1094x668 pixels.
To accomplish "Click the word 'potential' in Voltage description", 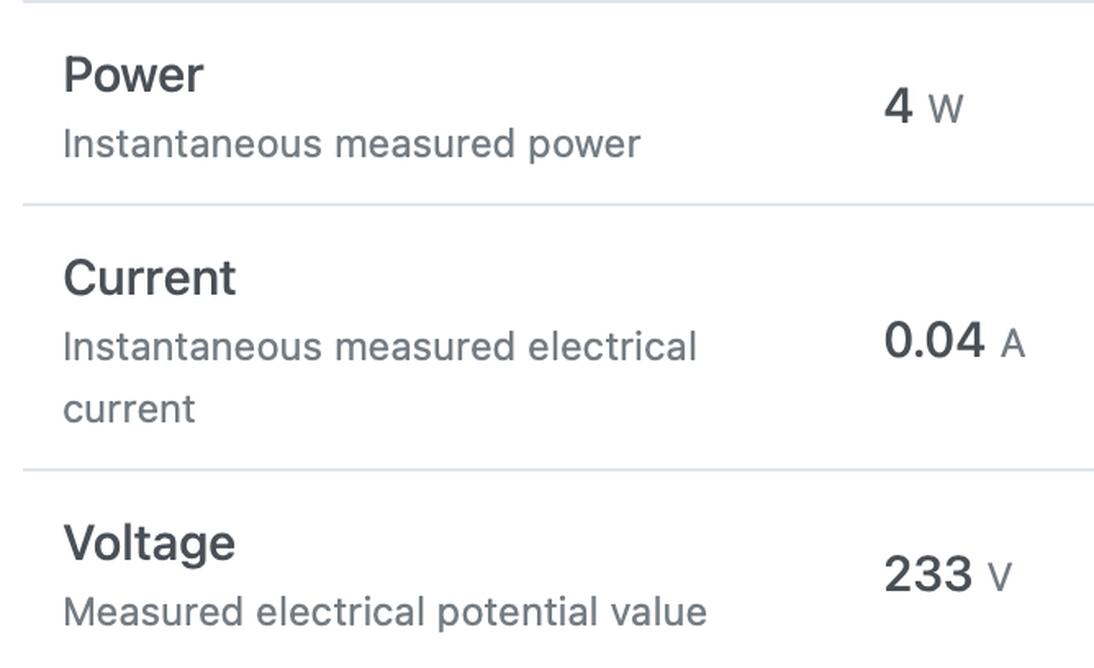I will click(x=517, y=613).
